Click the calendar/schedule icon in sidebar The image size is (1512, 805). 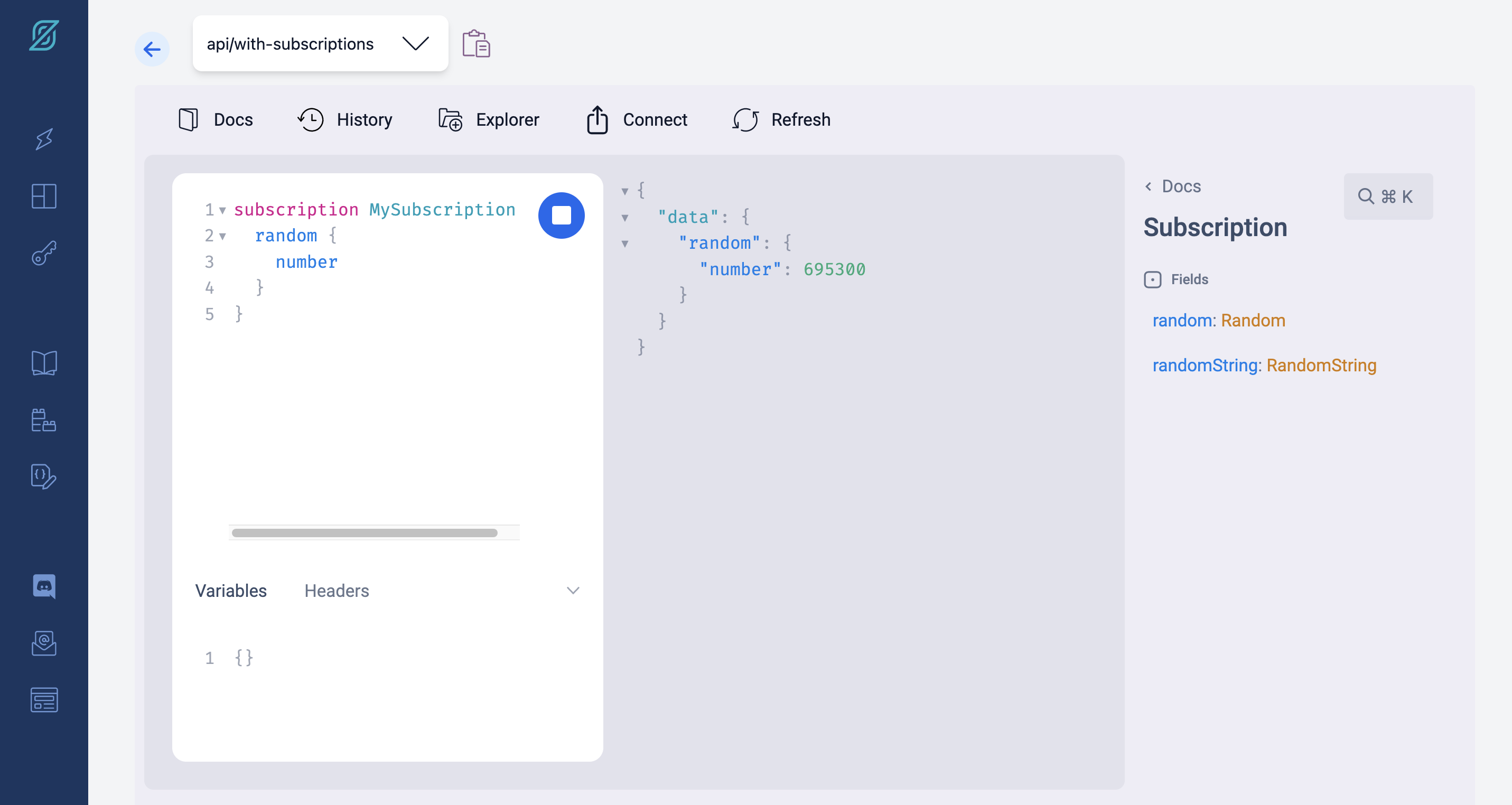point(44,419)
